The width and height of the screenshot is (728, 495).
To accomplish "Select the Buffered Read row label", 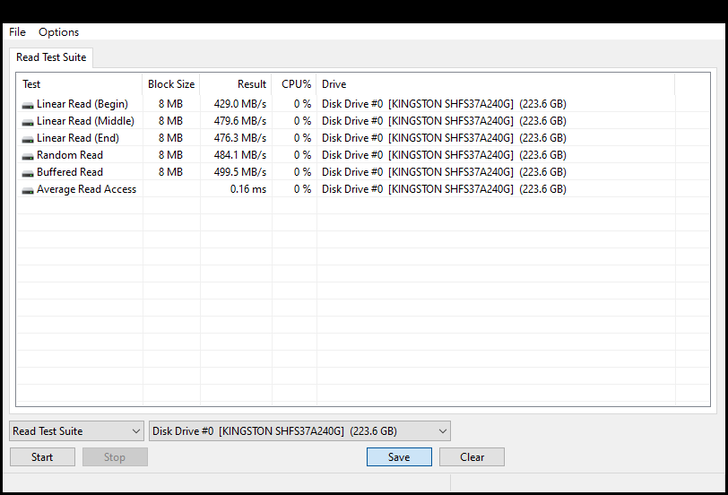I will point(70,172).
